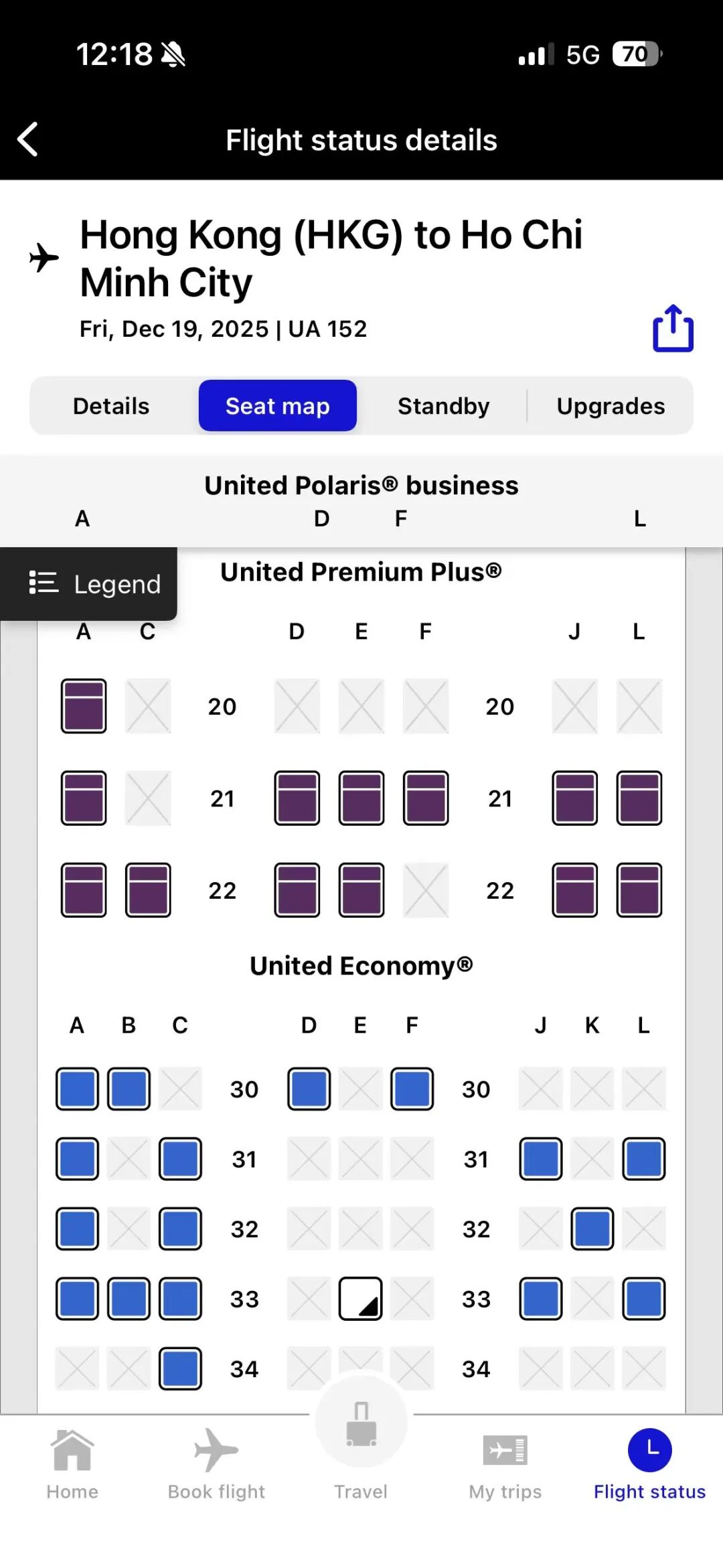Choose Economy seat 30D
This screenshot has width=723, height=1568.
[x=309, y=1089]
